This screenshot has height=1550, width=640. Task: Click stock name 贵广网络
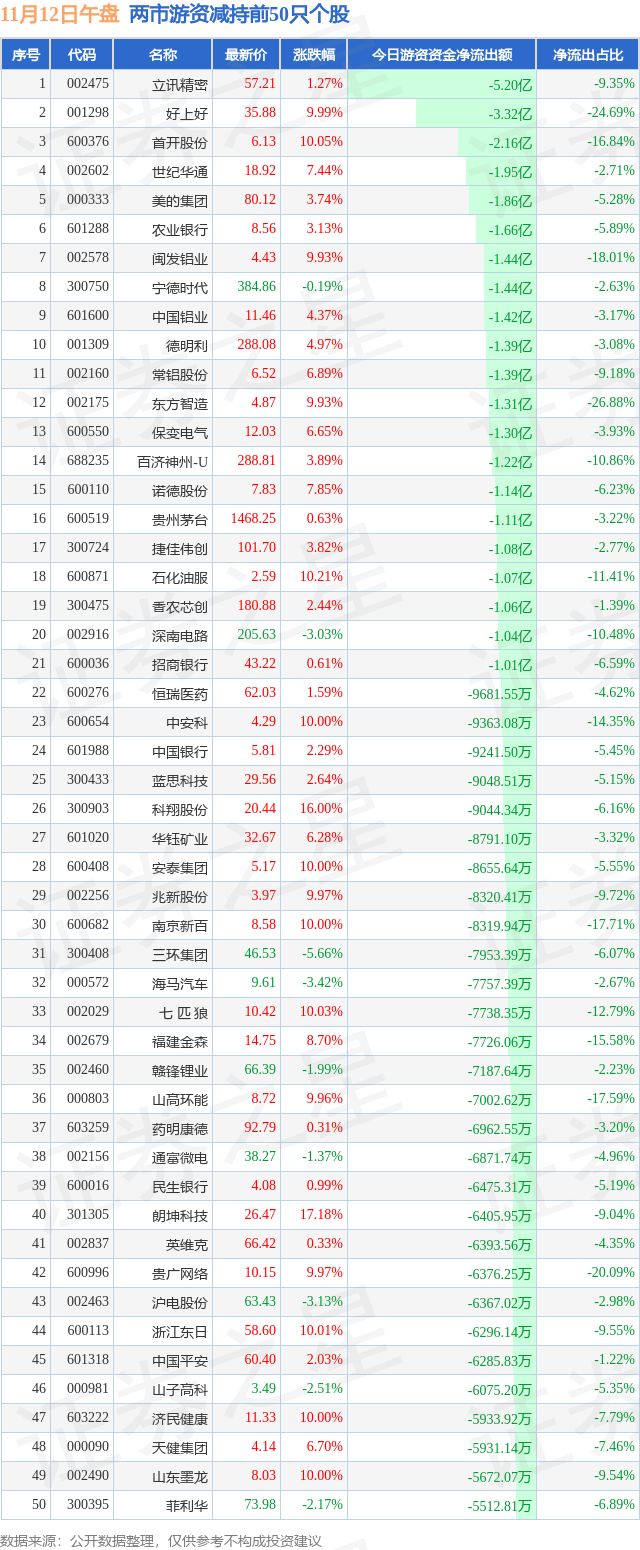[x=180, y=1274]
